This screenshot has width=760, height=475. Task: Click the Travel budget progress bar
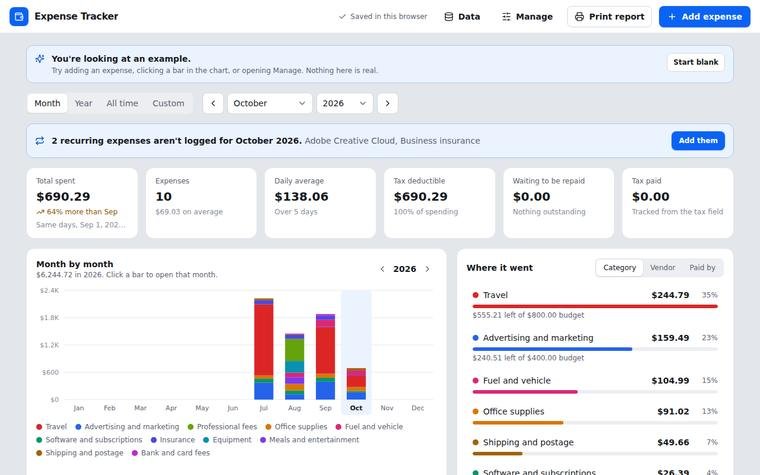coord(595,306)
